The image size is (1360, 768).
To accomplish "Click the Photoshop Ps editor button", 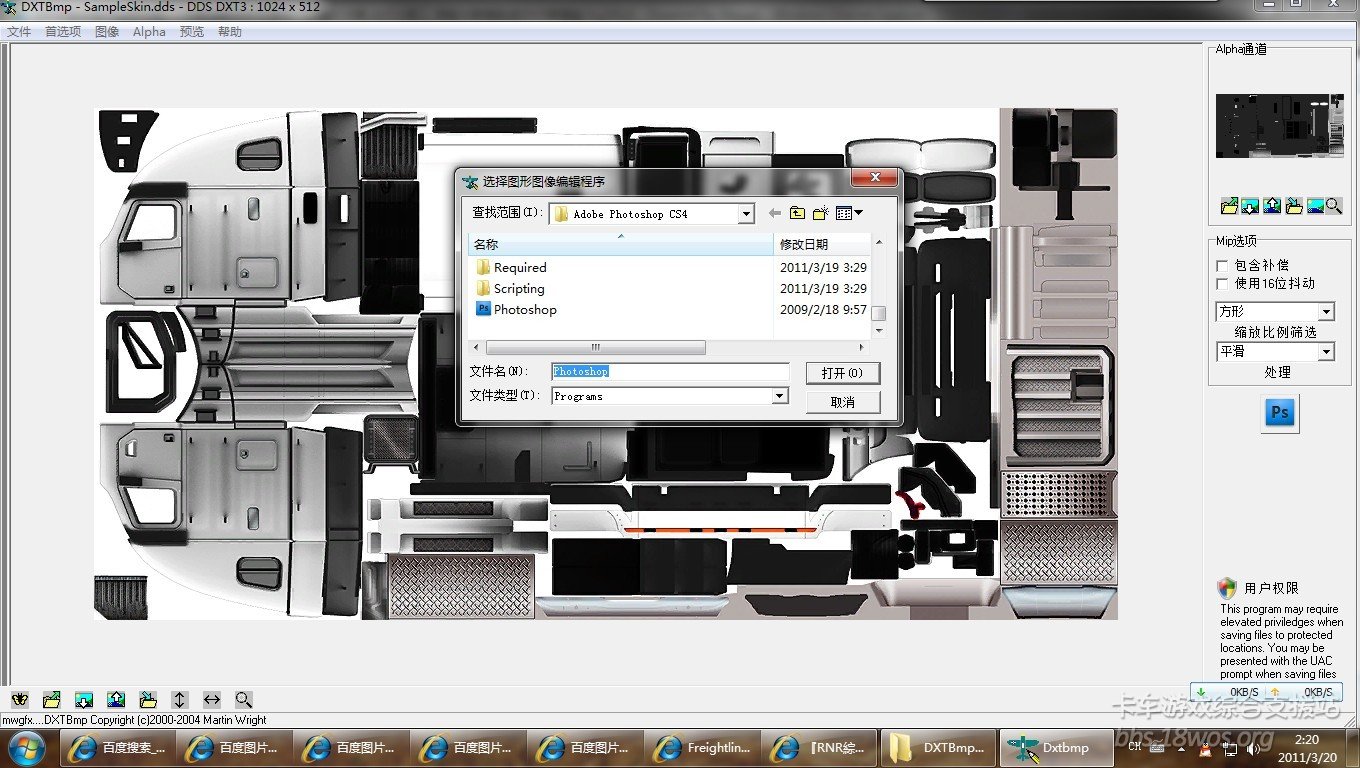I will (1279, 413).
